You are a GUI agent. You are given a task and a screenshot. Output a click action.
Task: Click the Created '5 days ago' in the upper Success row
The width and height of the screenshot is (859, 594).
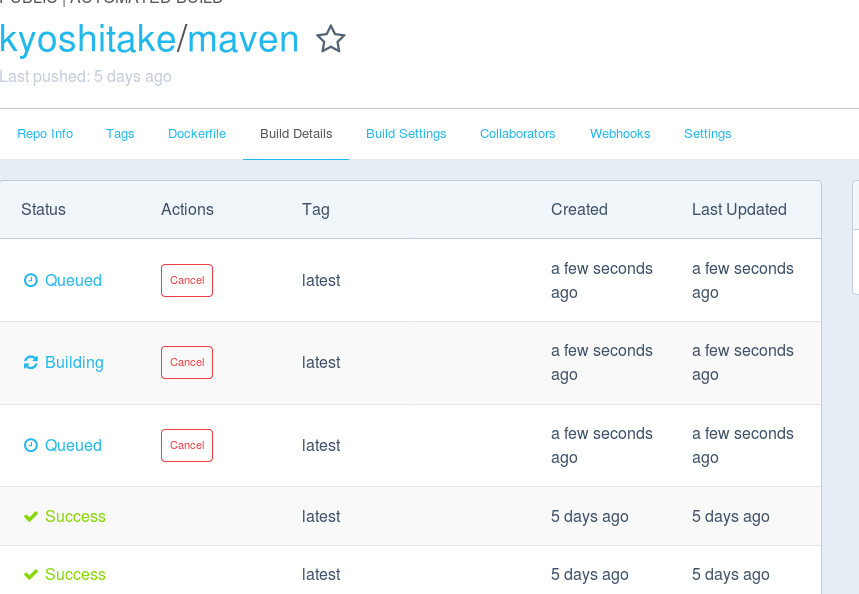[589, 516]
